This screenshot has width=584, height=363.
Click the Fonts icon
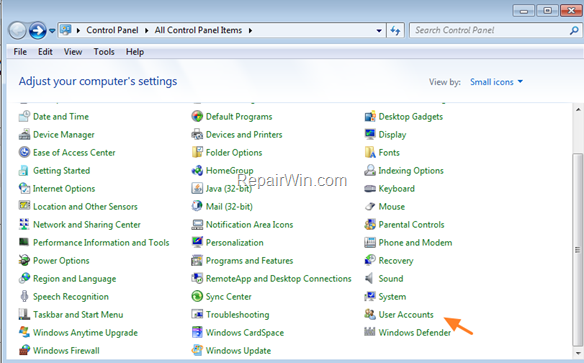pyautogui.click(x=370, y=152)
